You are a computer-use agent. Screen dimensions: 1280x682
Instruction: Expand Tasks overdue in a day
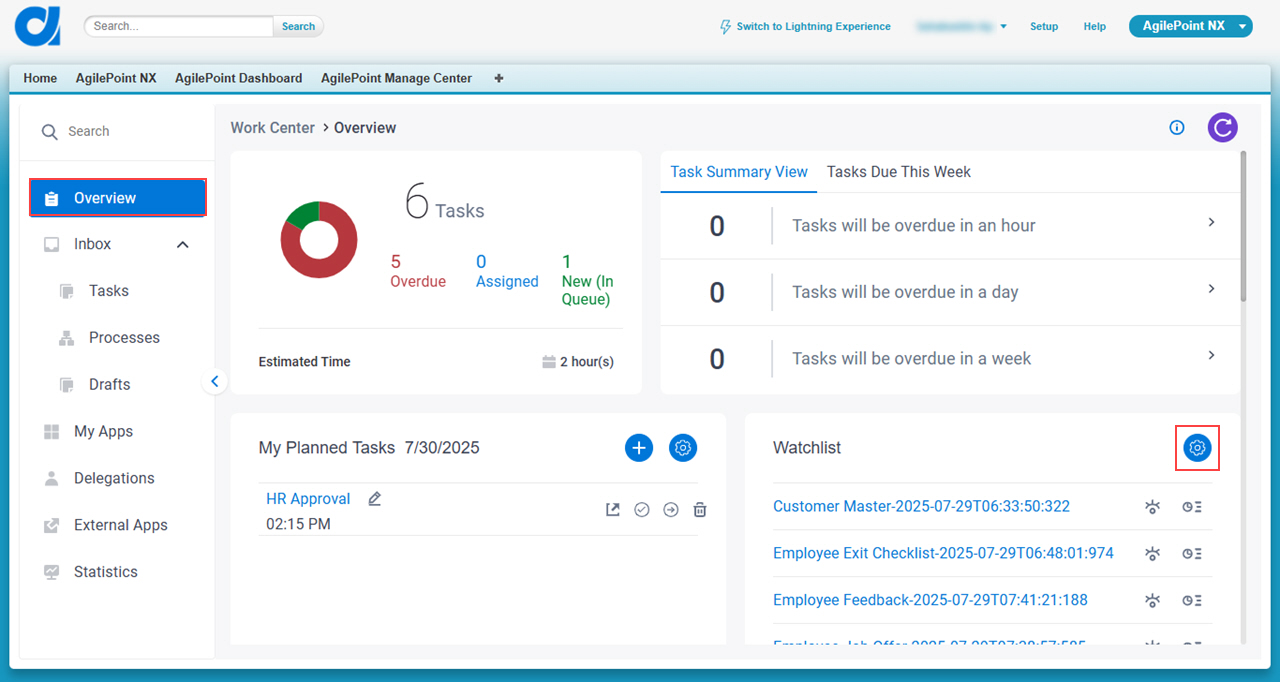1211,289
